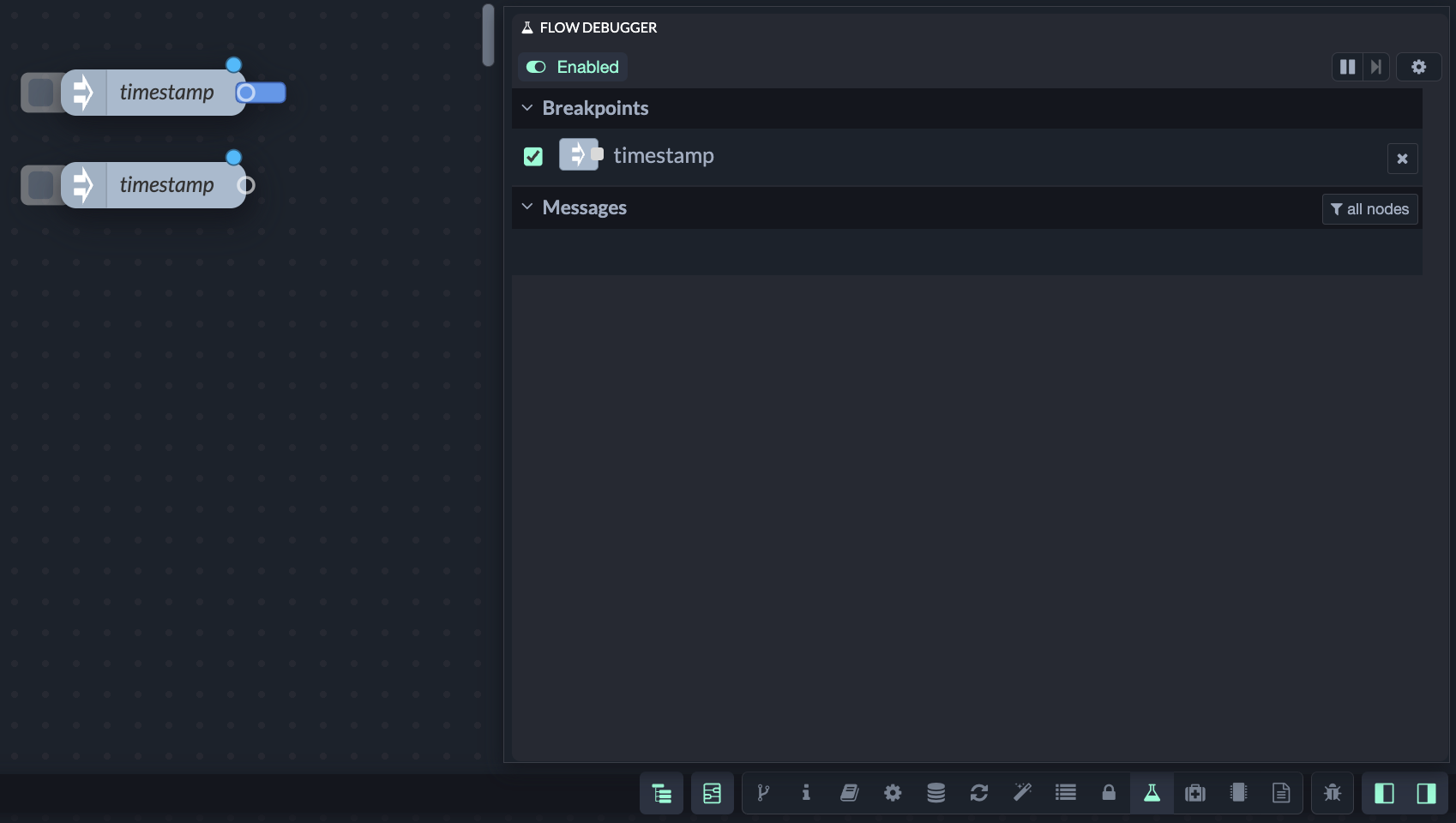
Task: Remove the timestamp breakpoint
Action: pyautogui.click(x=1402, y=159)
